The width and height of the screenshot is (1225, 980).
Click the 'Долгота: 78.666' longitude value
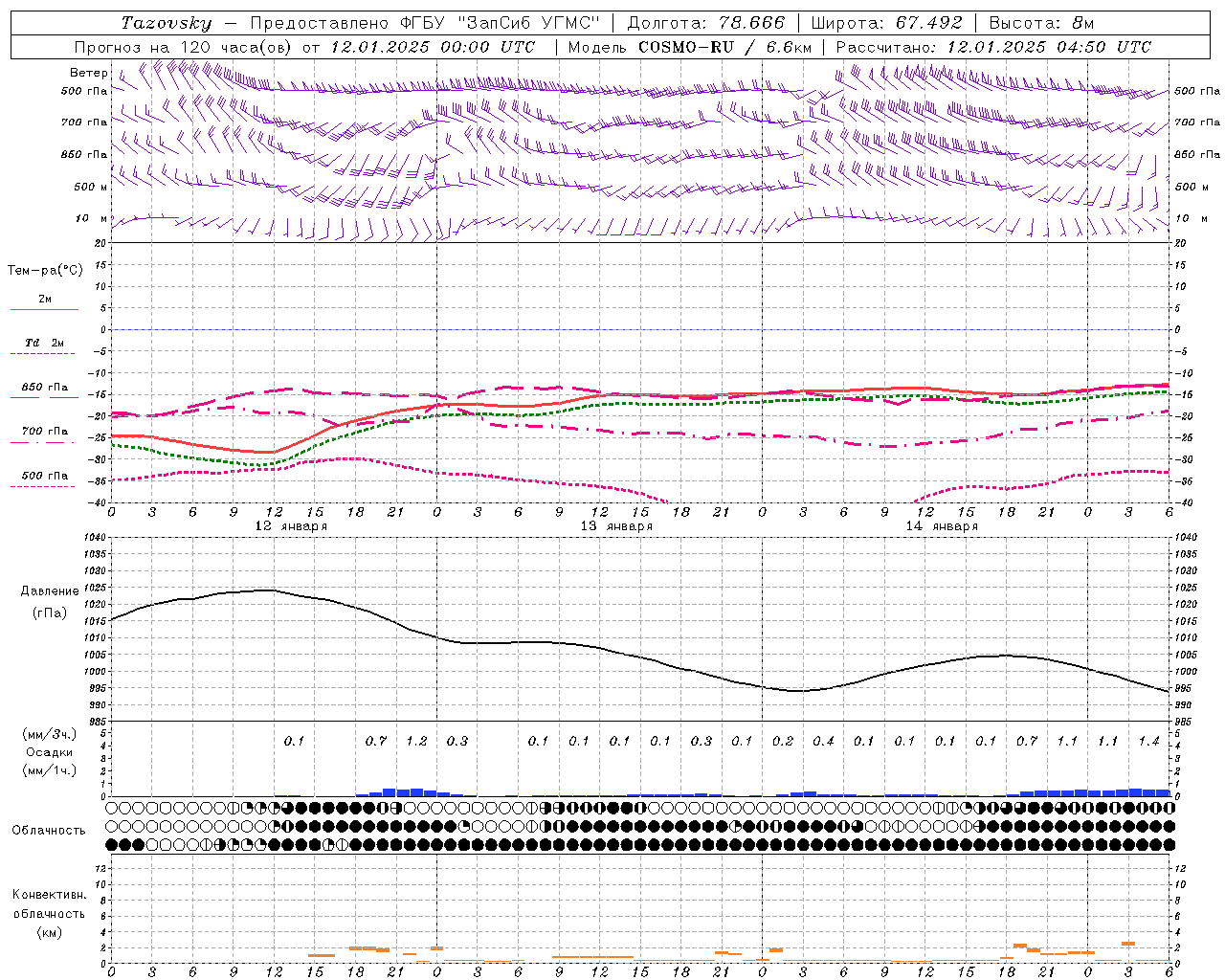(705, 23)
